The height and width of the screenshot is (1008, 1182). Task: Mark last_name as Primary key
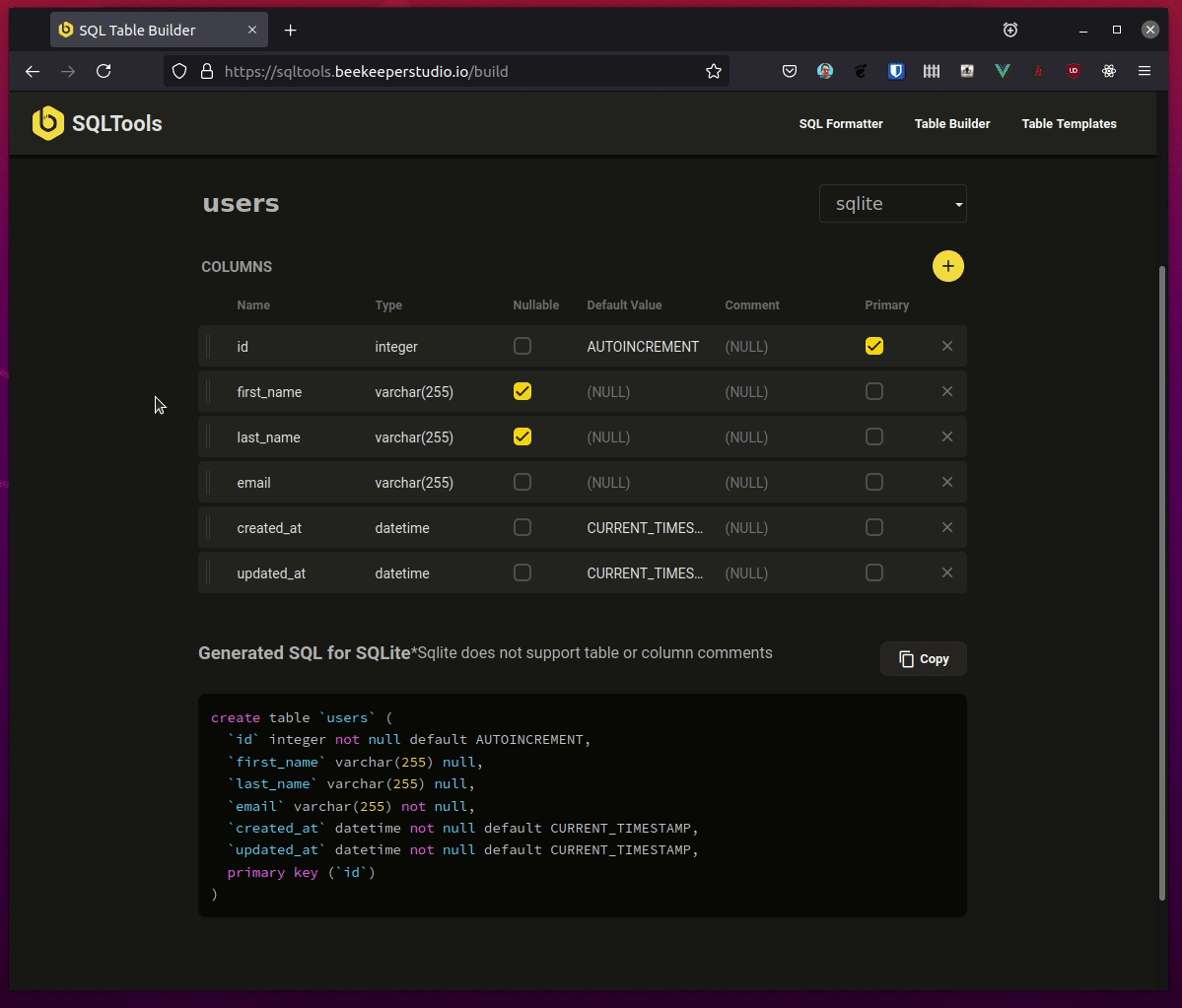[873, 437]
